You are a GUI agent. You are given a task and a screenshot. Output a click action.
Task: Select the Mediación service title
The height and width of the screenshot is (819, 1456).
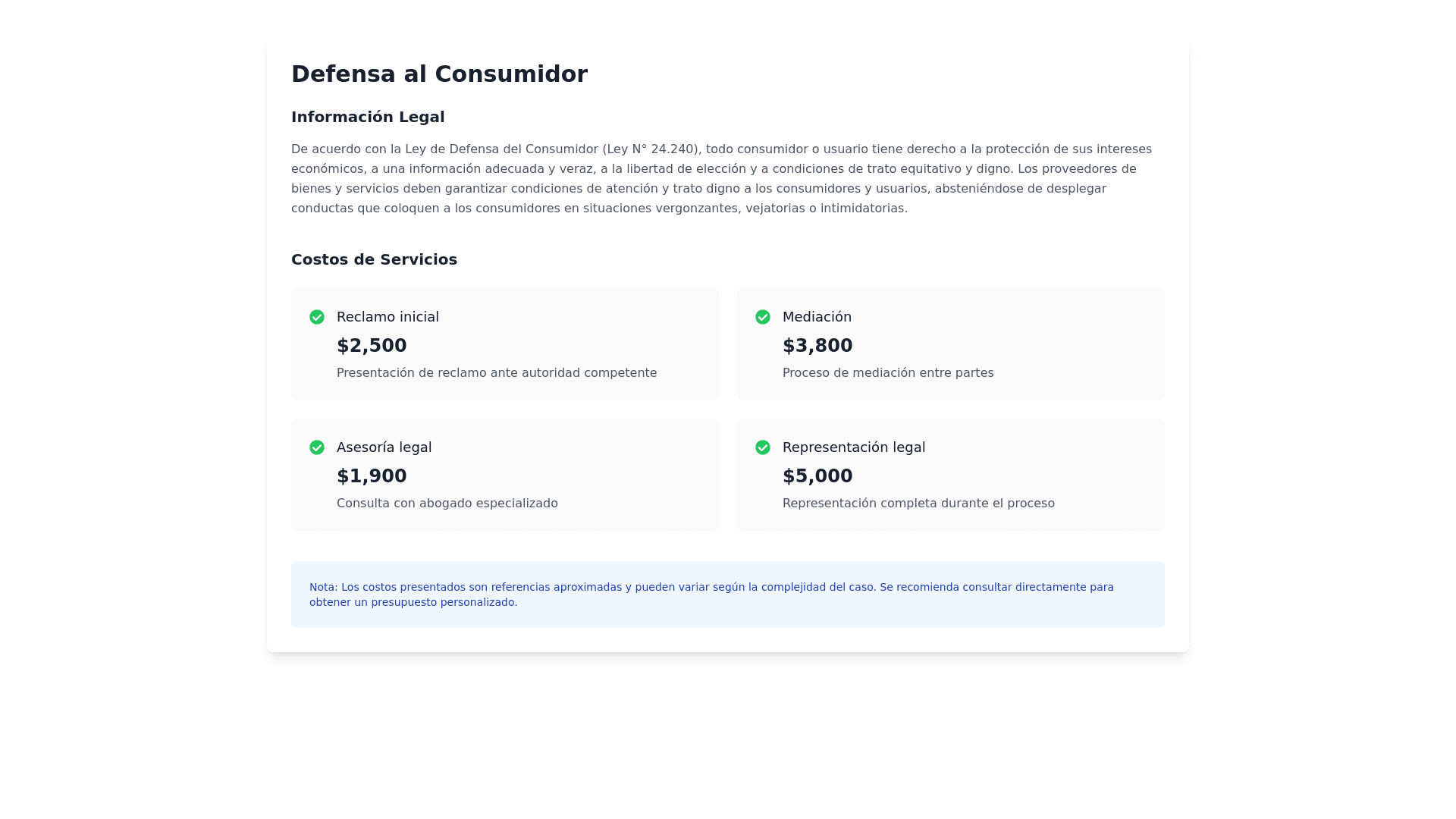pyautogui.click(x=817, y=317)
